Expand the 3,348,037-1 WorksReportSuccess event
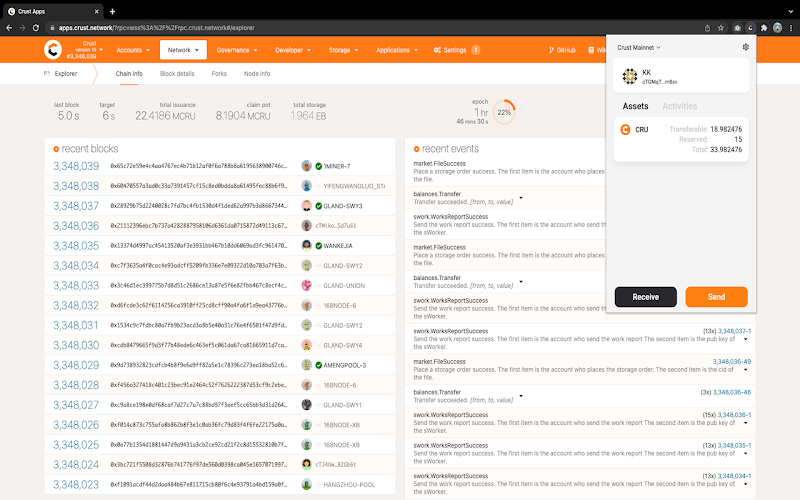 746,339
